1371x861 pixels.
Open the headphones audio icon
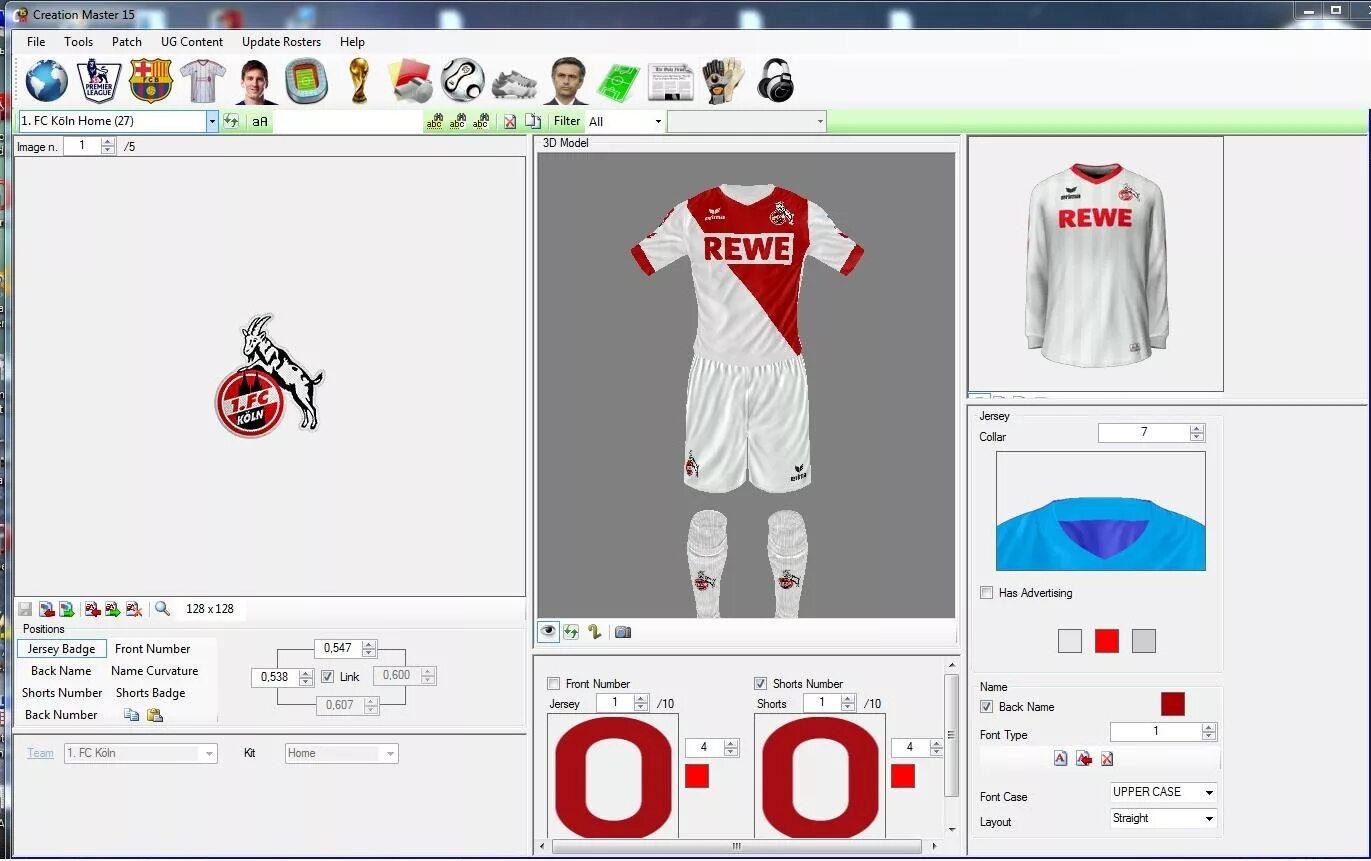click(776, 81)
